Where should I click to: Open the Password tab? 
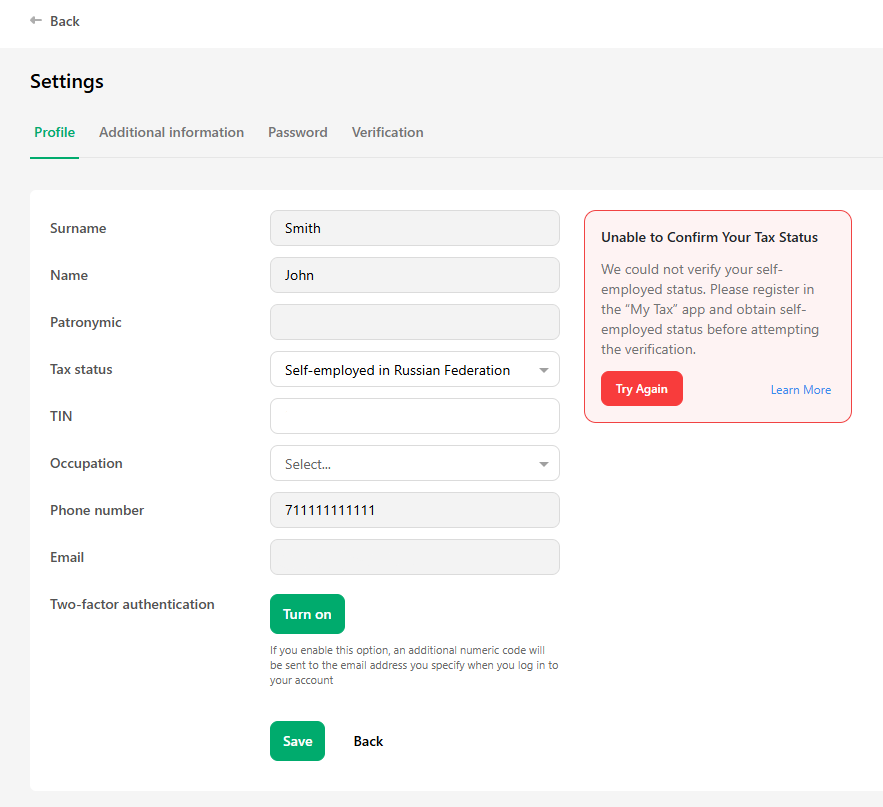[x=298, y=132]
